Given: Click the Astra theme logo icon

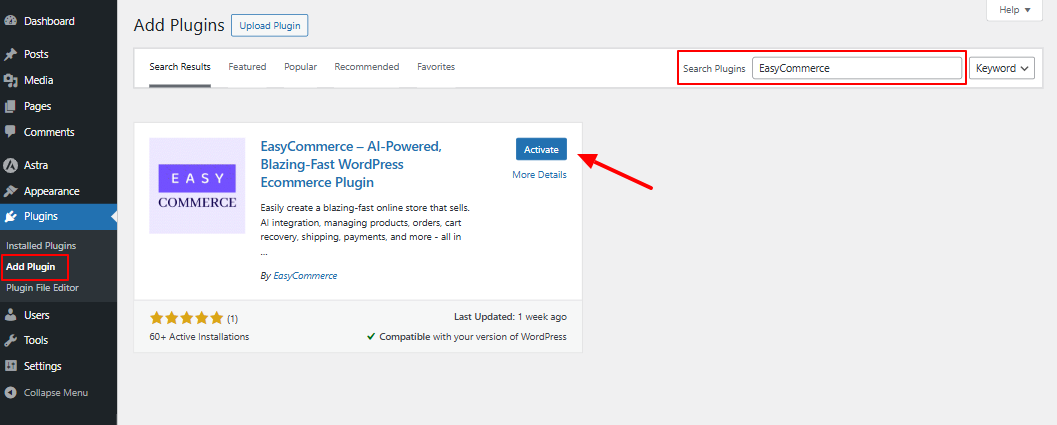Looking at the screenshot, I should coord(10,165).
